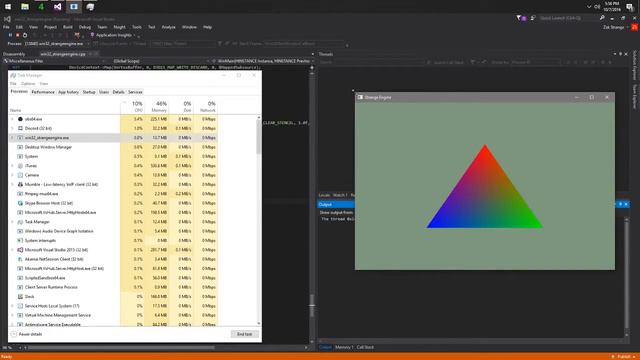This screenshot has height=360, width=640.
Task: Pin the Threads panel
Action: click(620, 54)
